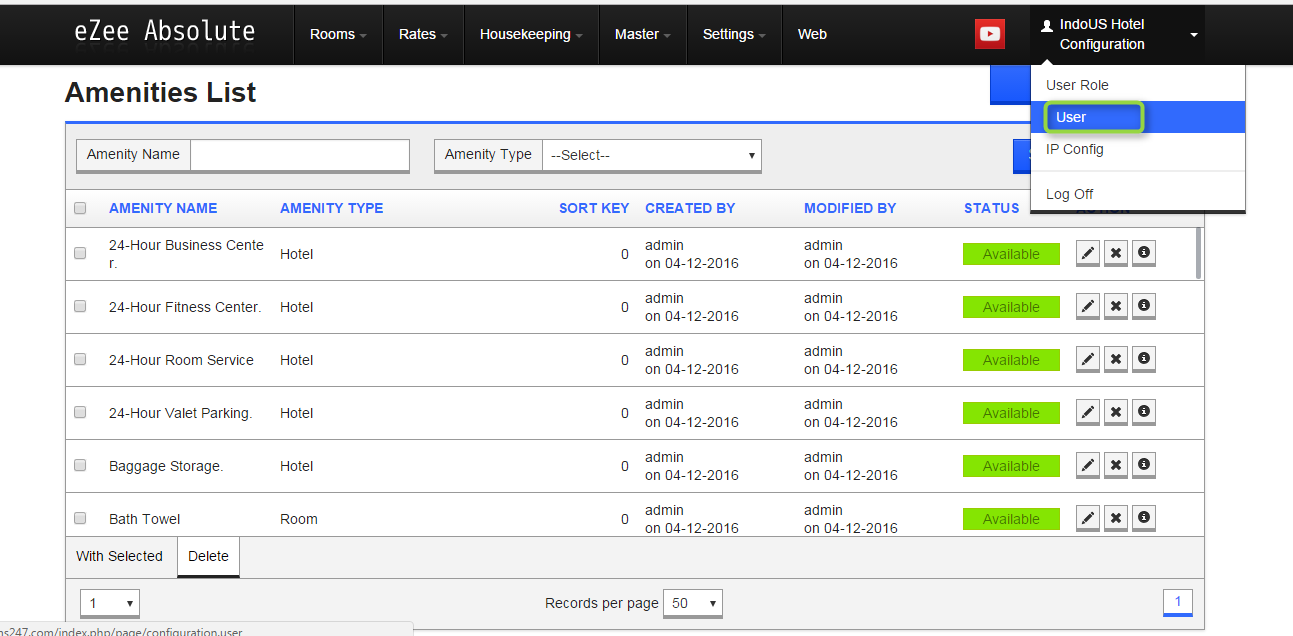Sort by Created By column
This screenshot has height=636, width=1293.
click(x=690, y=208)
